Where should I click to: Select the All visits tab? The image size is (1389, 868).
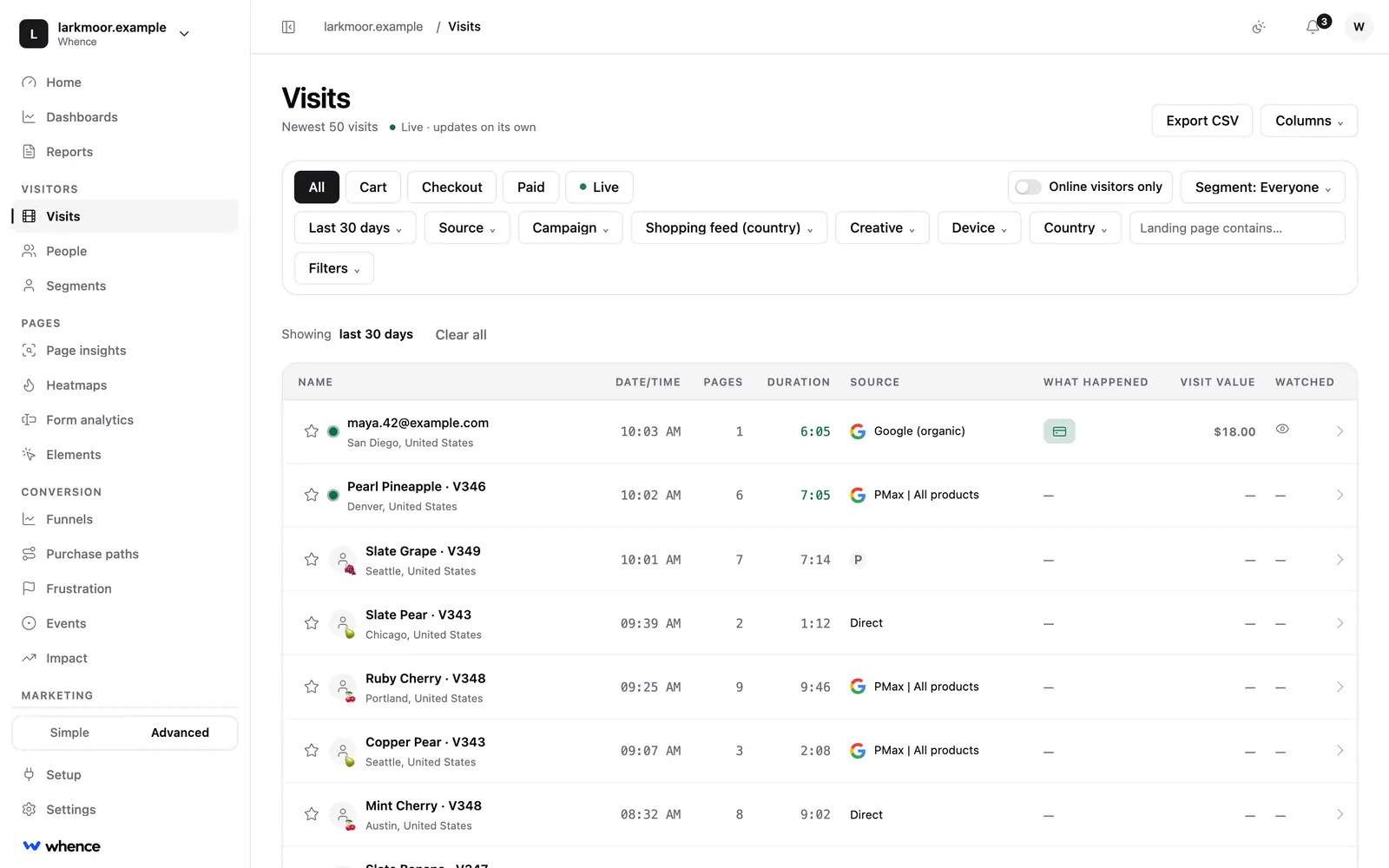tap(317, 187)
